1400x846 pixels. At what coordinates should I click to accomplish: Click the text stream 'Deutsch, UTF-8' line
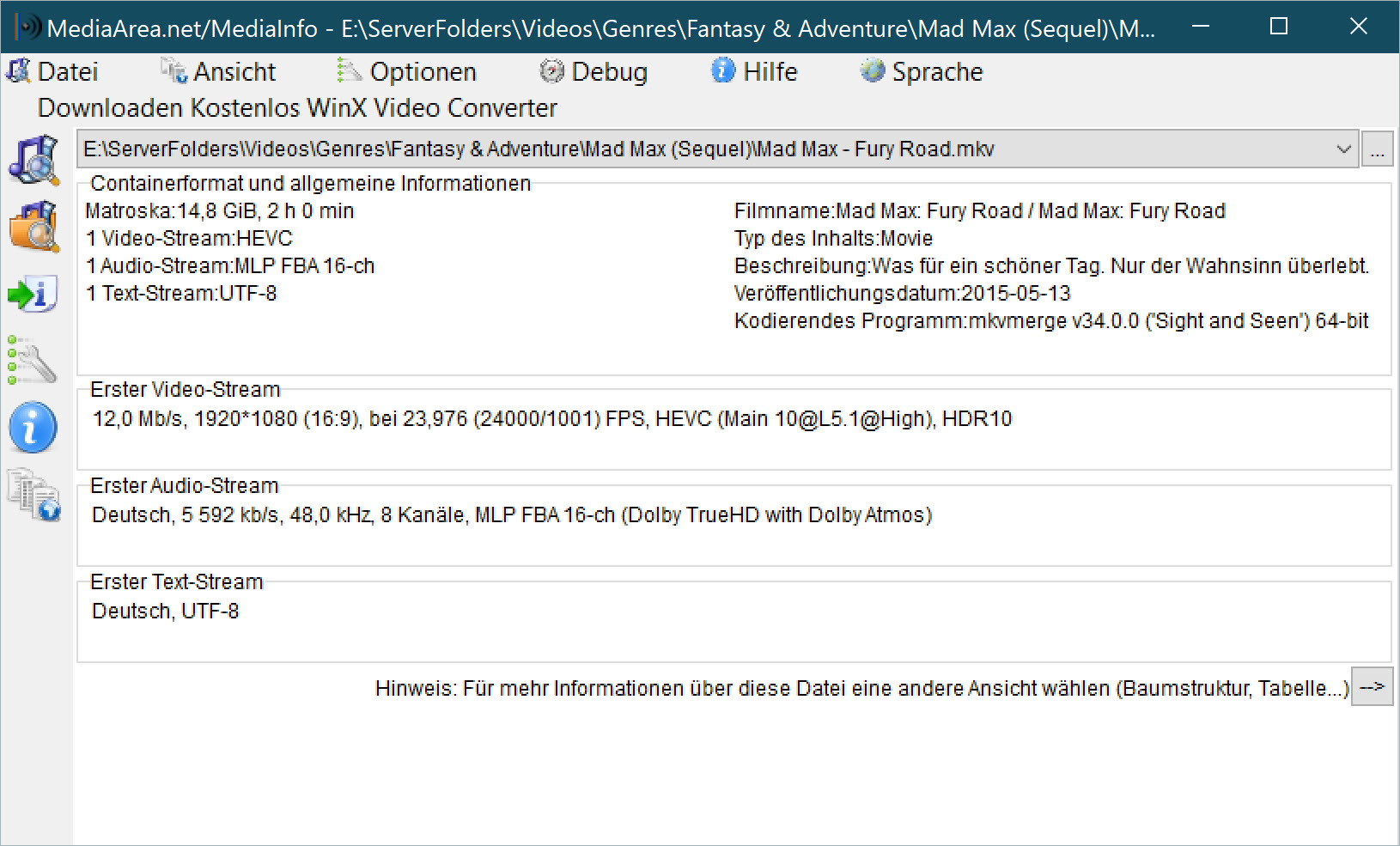(166, 612)
